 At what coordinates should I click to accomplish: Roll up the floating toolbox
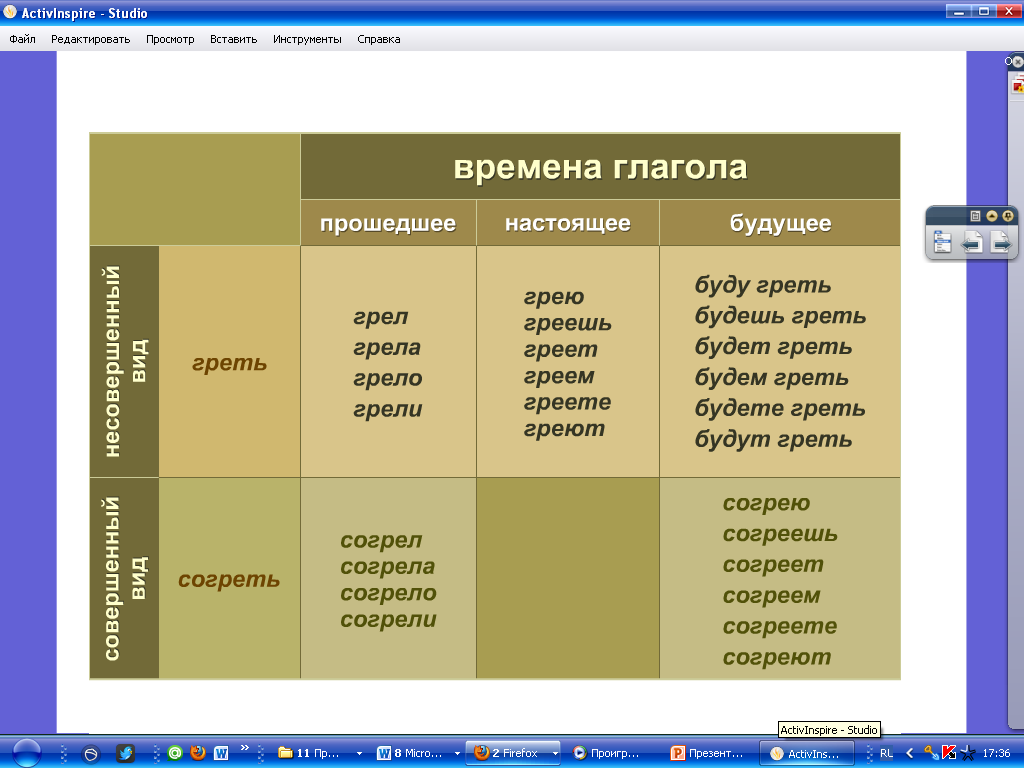coord(992,216)
